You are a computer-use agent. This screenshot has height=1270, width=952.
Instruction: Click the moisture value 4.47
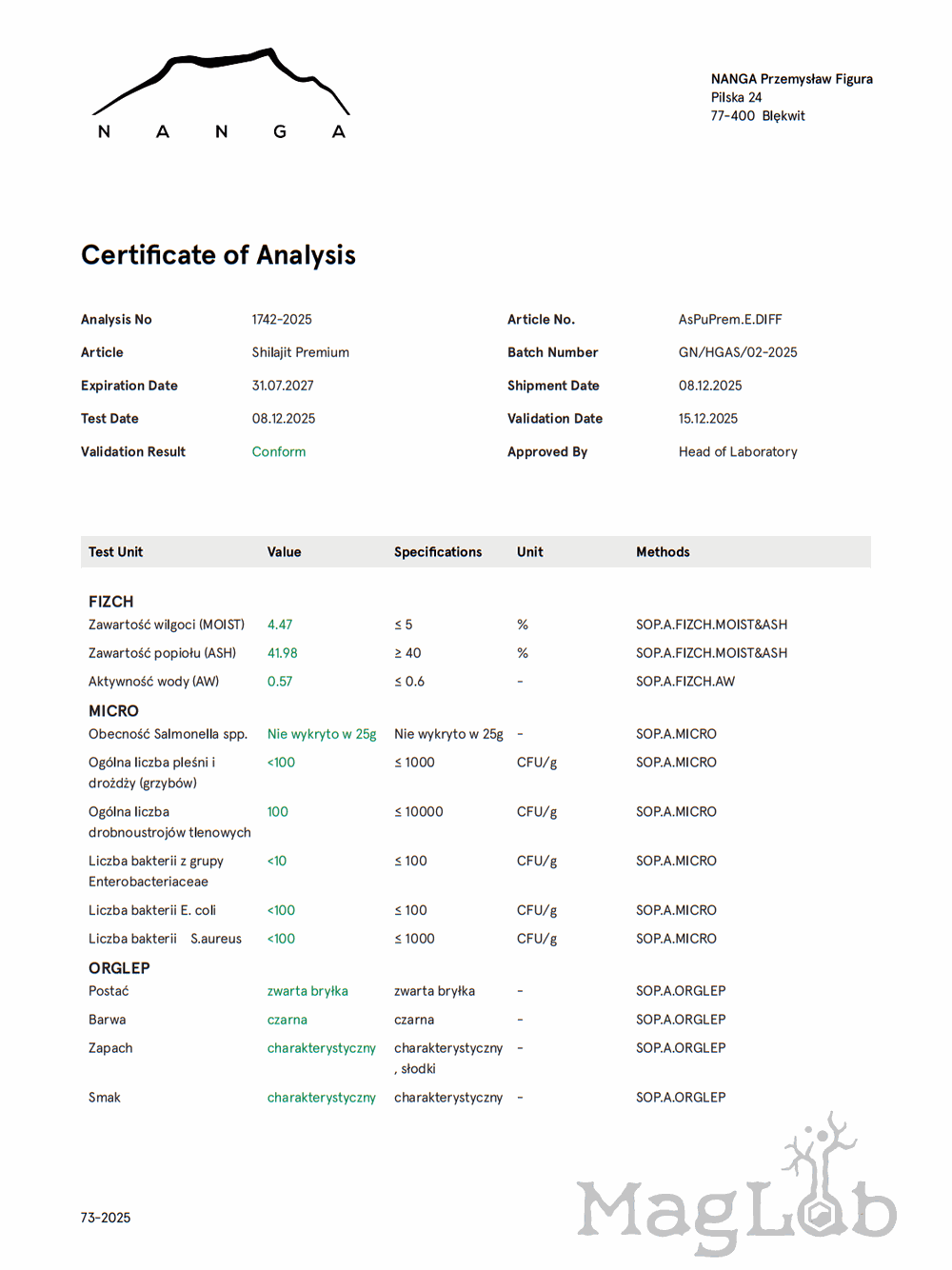point(280,625)
